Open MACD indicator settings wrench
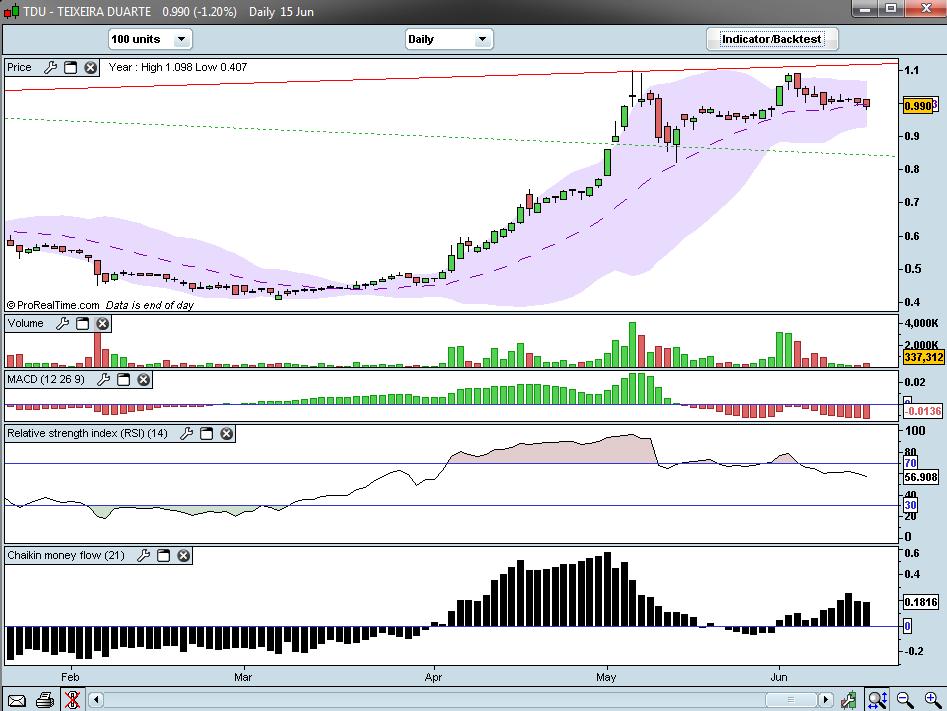 point(103,379)
